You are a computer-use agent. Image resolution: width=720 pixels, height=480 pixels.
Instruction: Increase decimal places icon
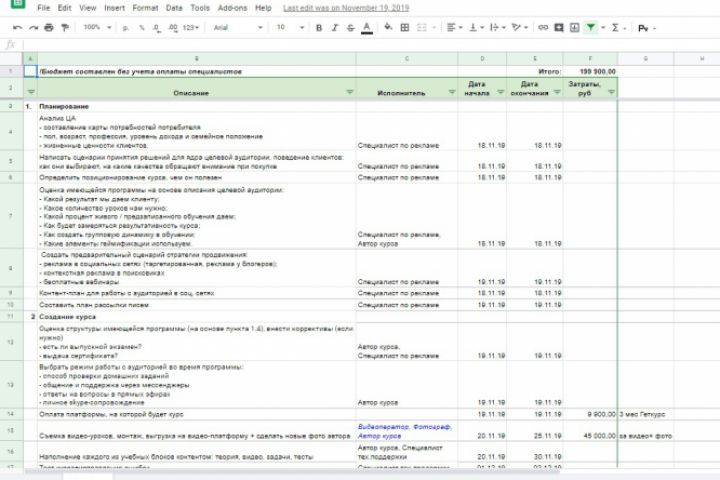[173, 28]
